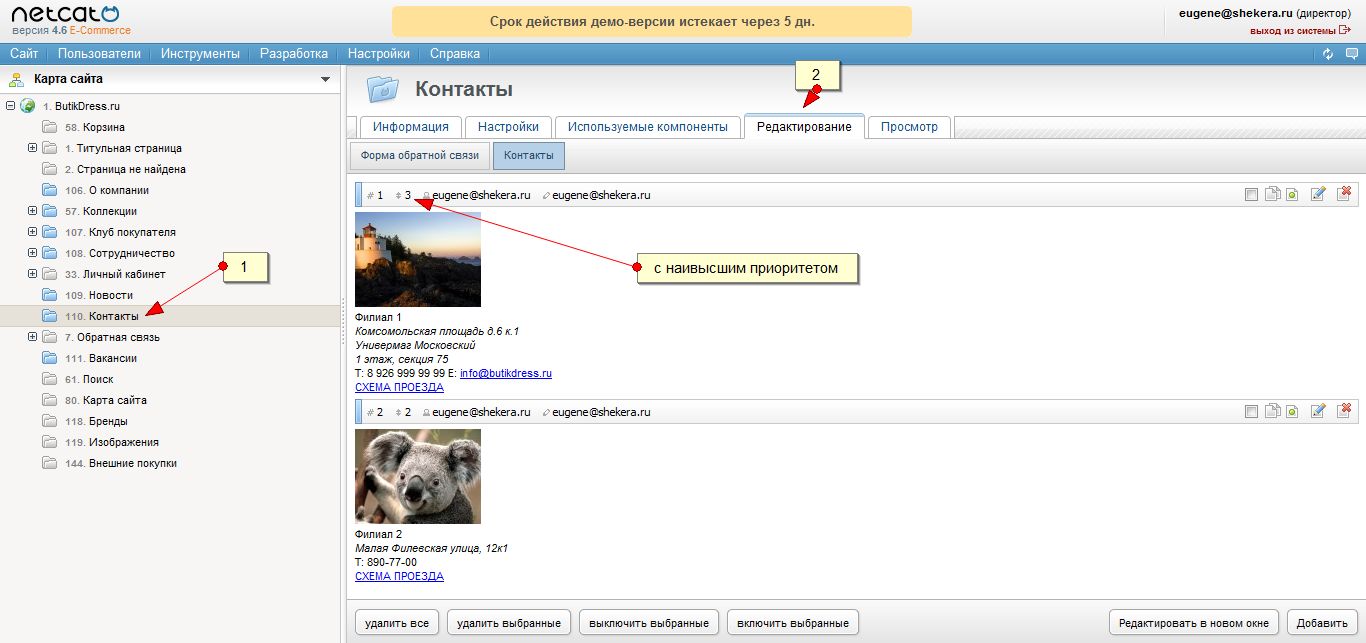Switch to the Информация tab
1366x643 pixels.
[411, 127]
